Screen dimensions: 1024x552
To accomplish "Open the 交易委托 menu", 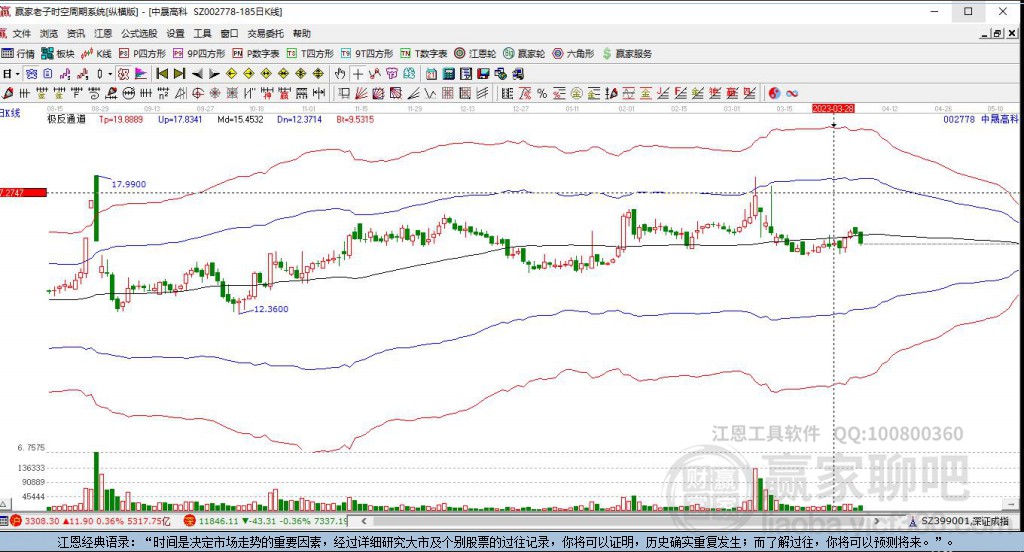I will click(x=265, y=33).
